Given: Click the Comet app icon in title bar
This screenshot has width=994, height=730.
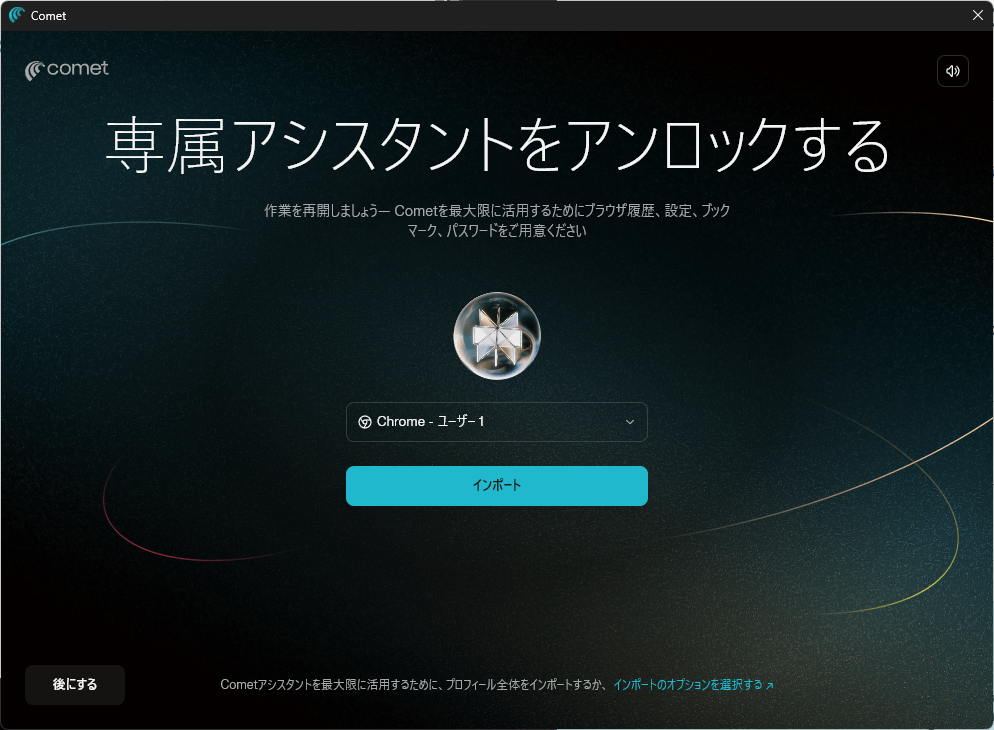Looking at the screenshot, I should click(16, 15).
